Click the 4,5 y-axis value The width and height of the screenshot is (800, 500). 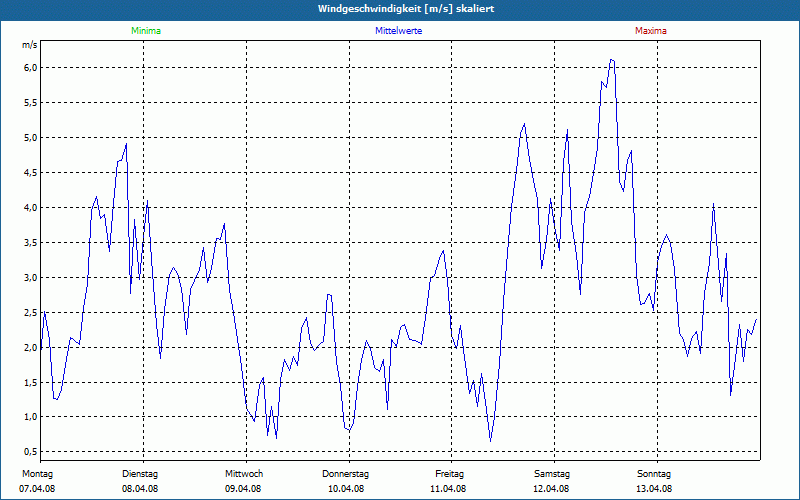(x=31, y=172)
